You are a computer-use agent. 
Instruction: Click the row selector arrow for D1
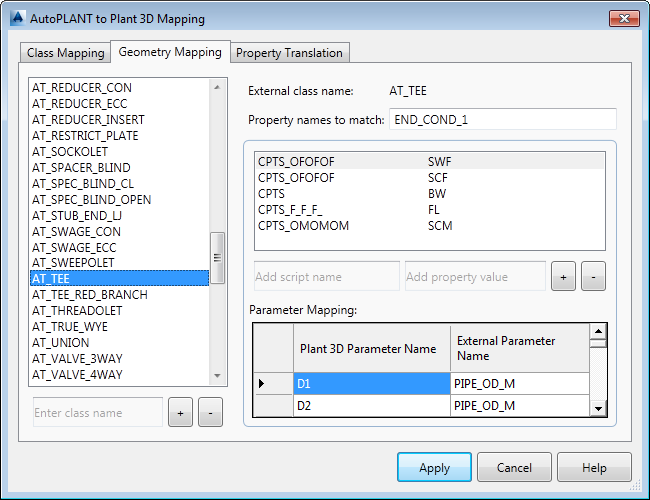[x=273, y=383]
